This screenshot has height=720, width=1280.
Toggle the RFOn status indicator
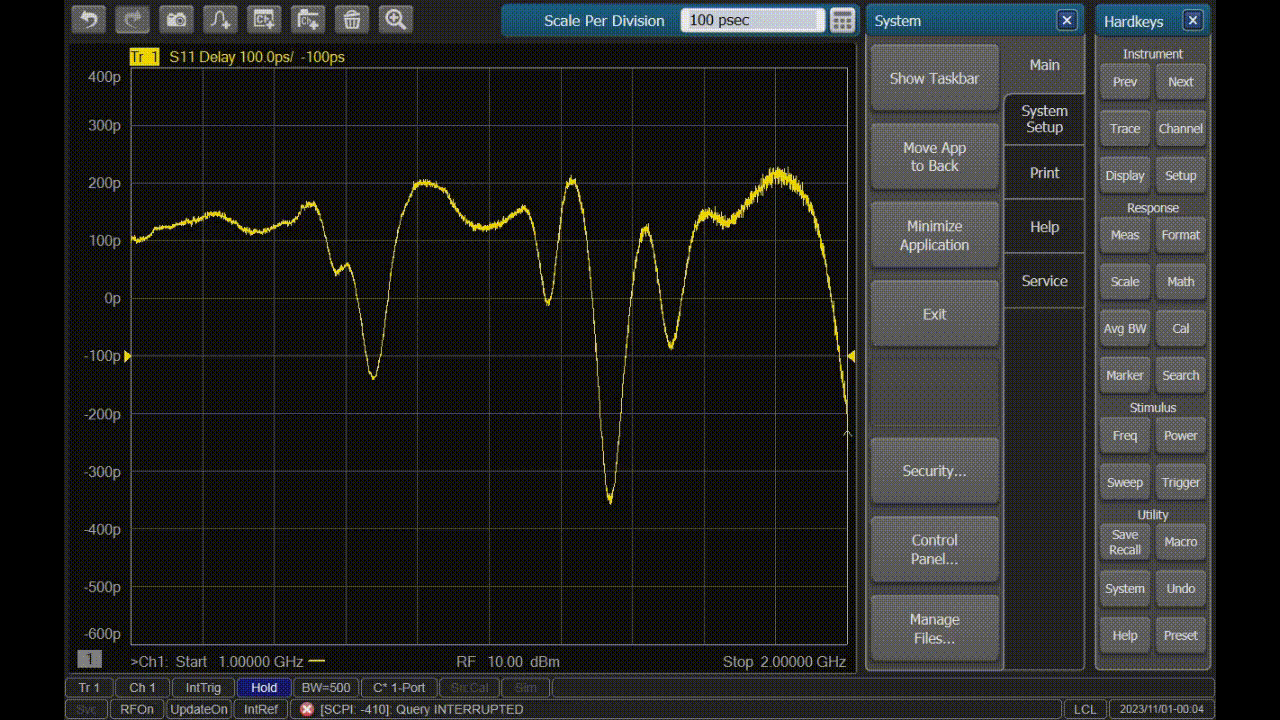pyautogui.click(x=137, y=709)
